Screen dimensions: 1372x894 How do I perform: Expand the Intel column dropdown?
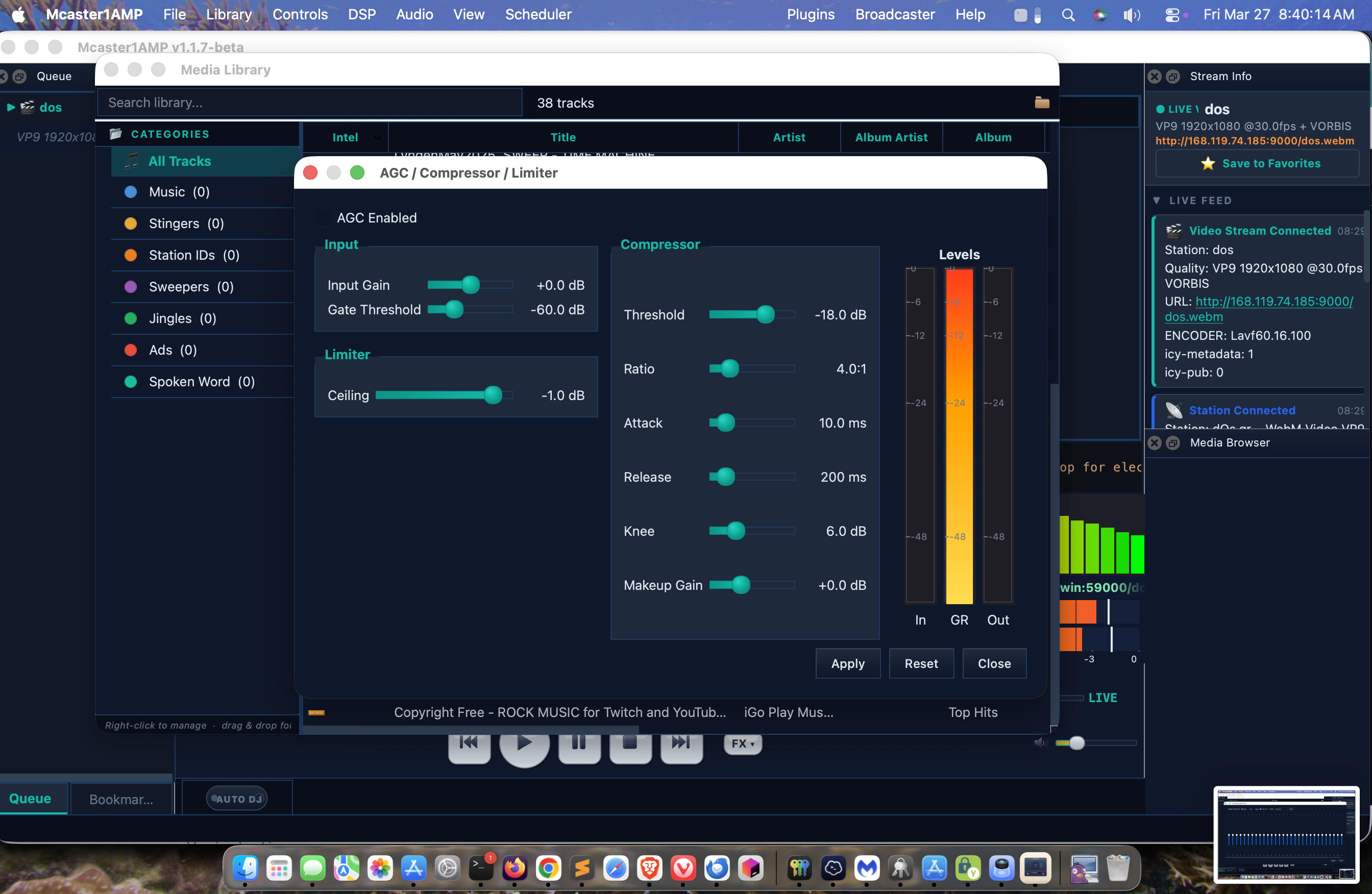pos(377,138)
